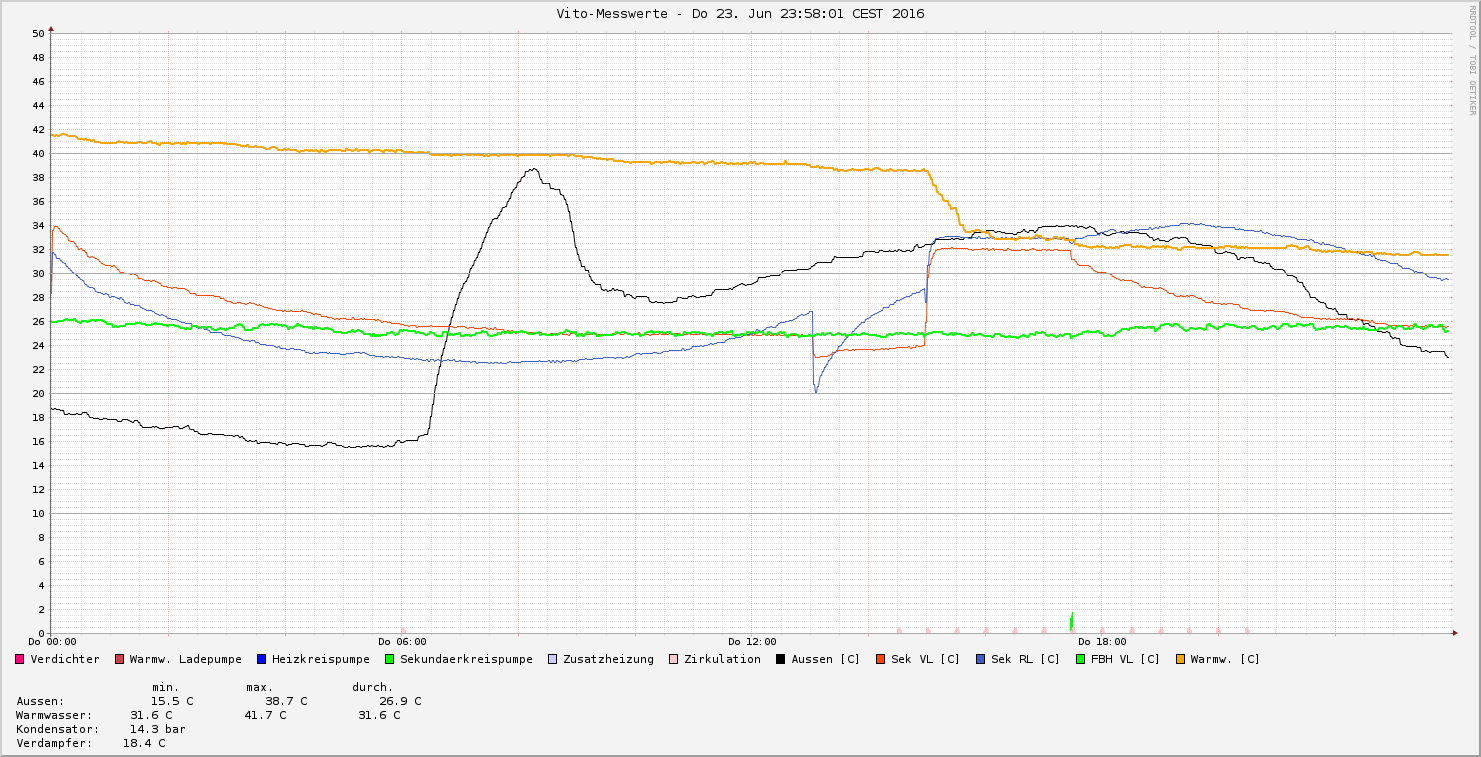Screen dimensions: 1481x757
Task: Click Aussen average value '26.9 C'
Action: tap(400, 701)
